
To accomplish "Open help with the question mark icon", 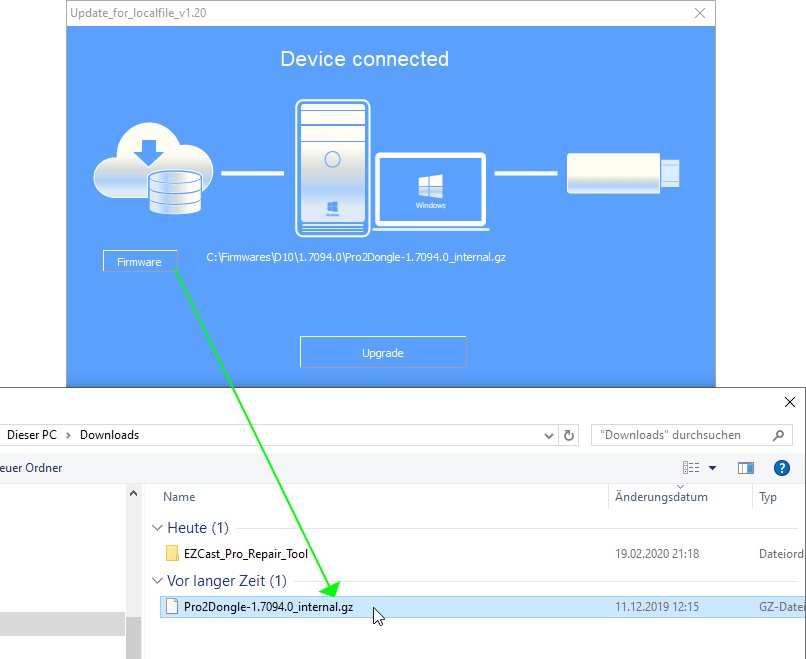I will [781, 468].
